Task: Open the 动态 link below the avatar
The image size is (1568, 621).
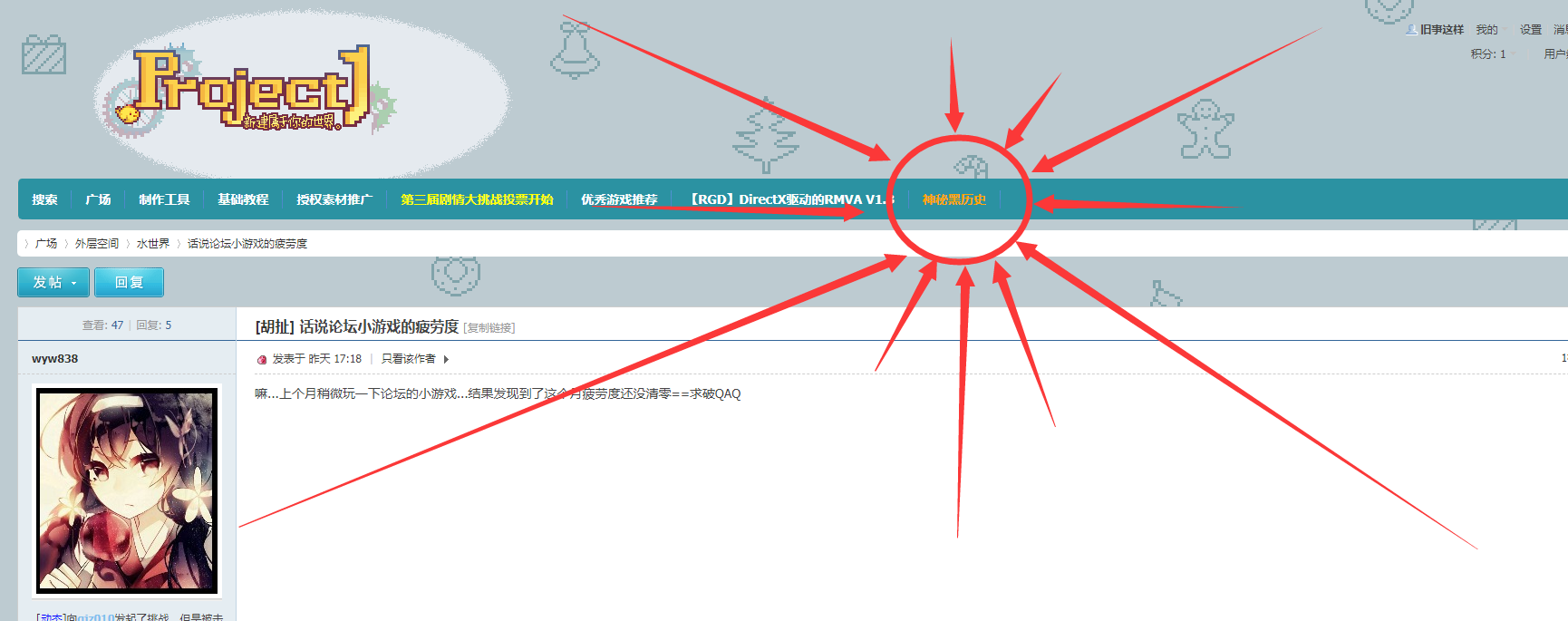Action: pos(52,616)
